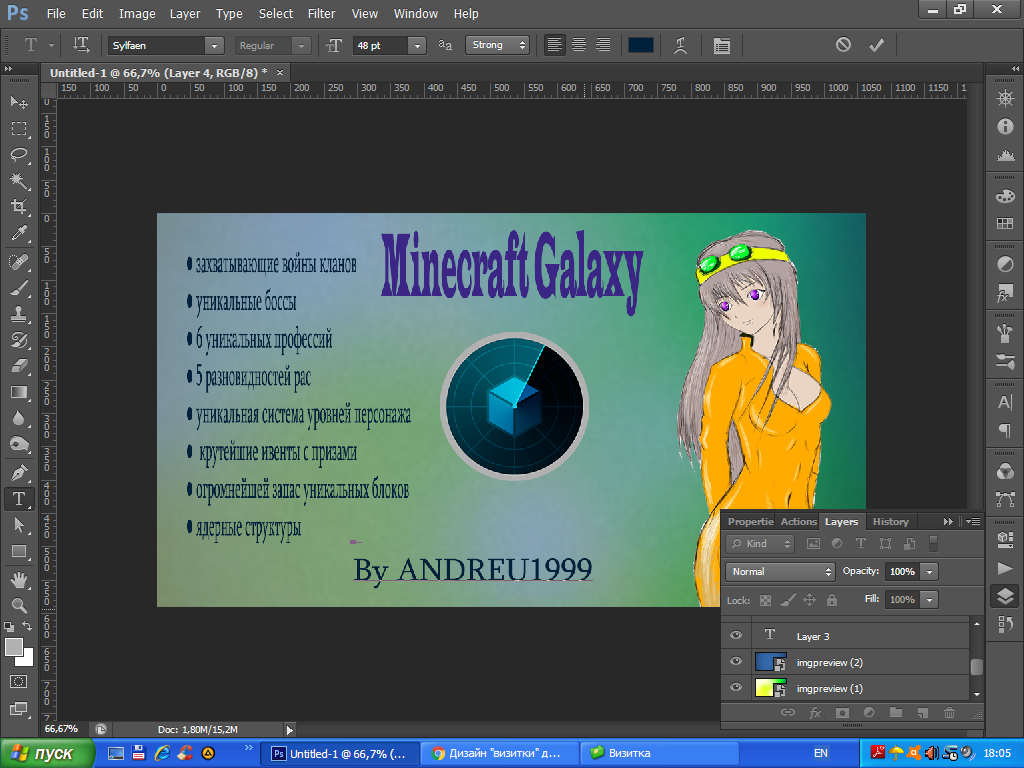Select the Eyedropper tool
Image resolution: width=1024 pixels, height=768 pixels.
[19, 233]
